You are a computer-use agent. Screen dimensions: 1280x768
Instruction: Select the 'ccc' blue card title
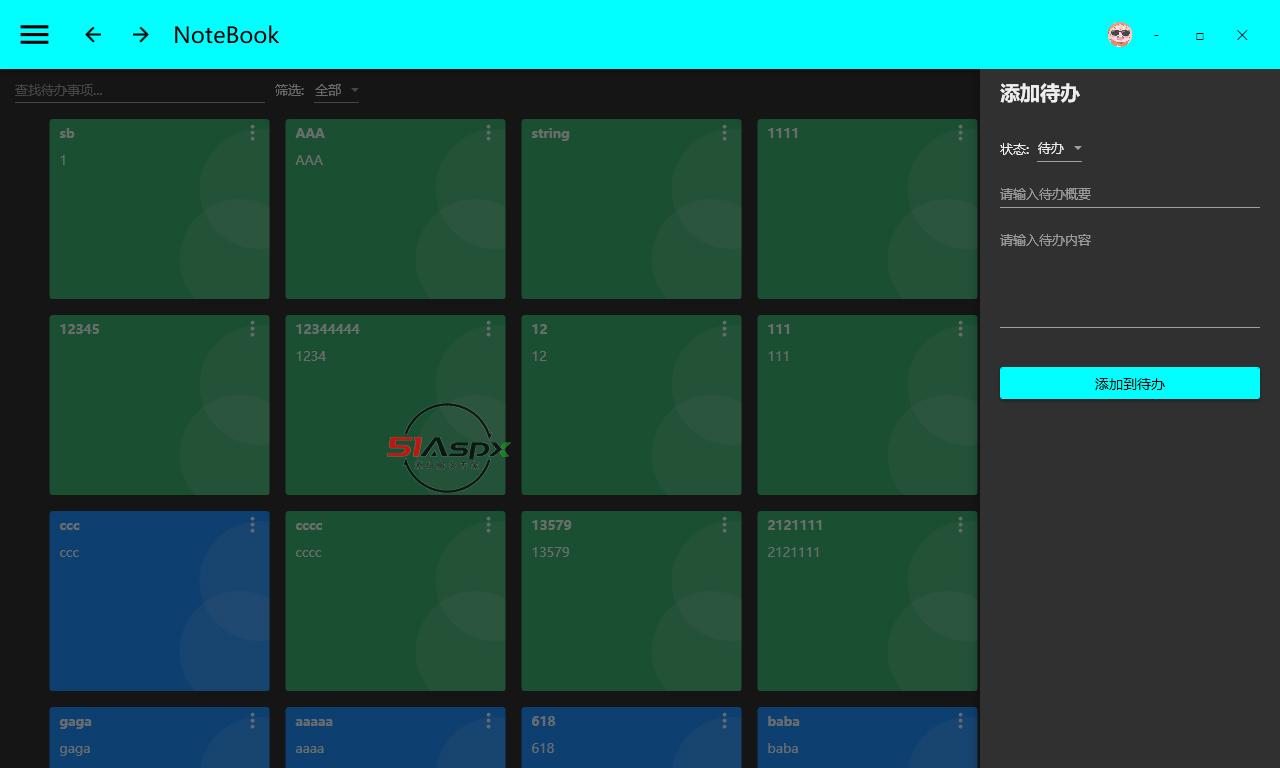(x=69, y=525)
